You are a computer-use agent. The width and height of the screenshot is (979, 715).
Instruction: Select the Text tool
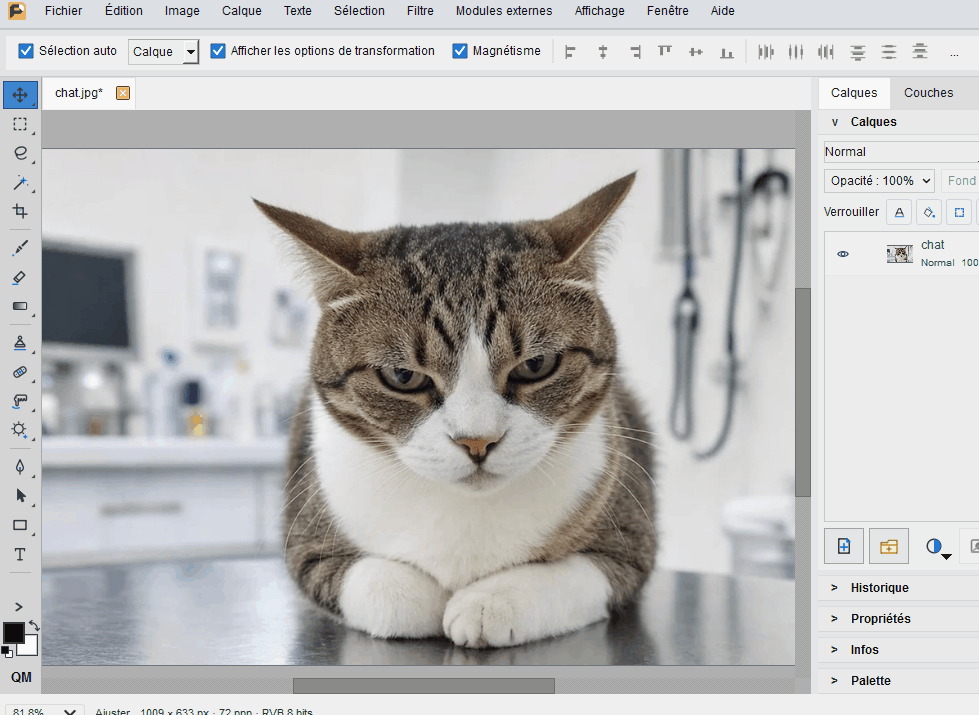pyautogui.click(x=20, y=555)
